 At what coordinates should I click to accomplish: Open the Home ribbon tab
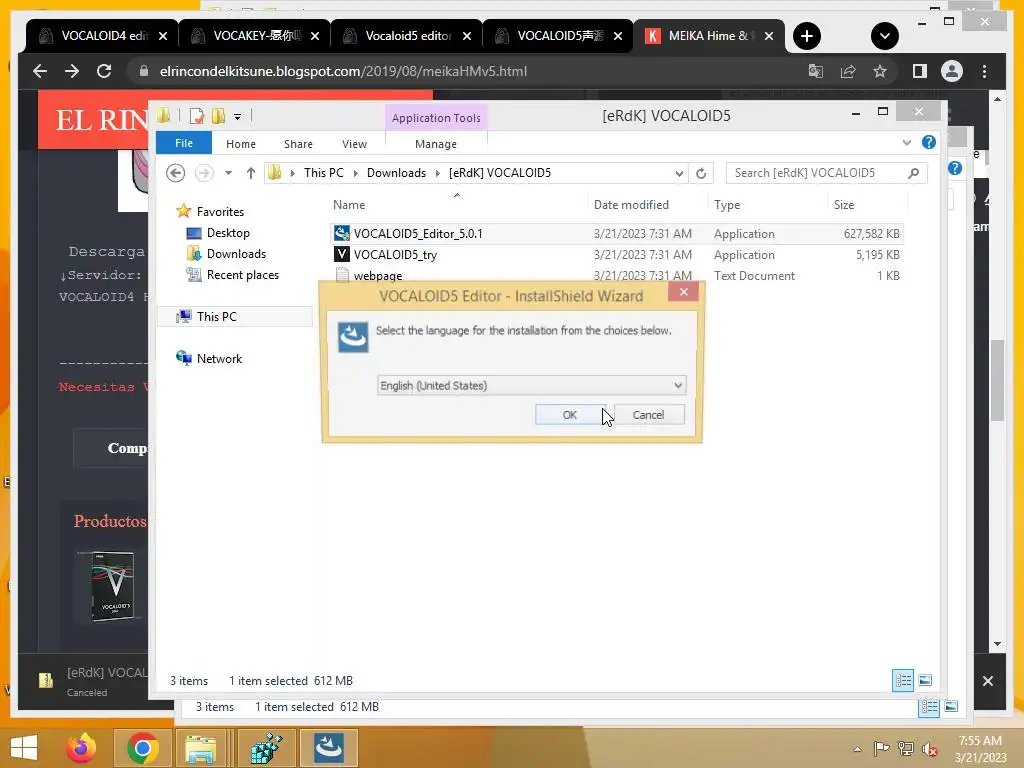point(241,144)
